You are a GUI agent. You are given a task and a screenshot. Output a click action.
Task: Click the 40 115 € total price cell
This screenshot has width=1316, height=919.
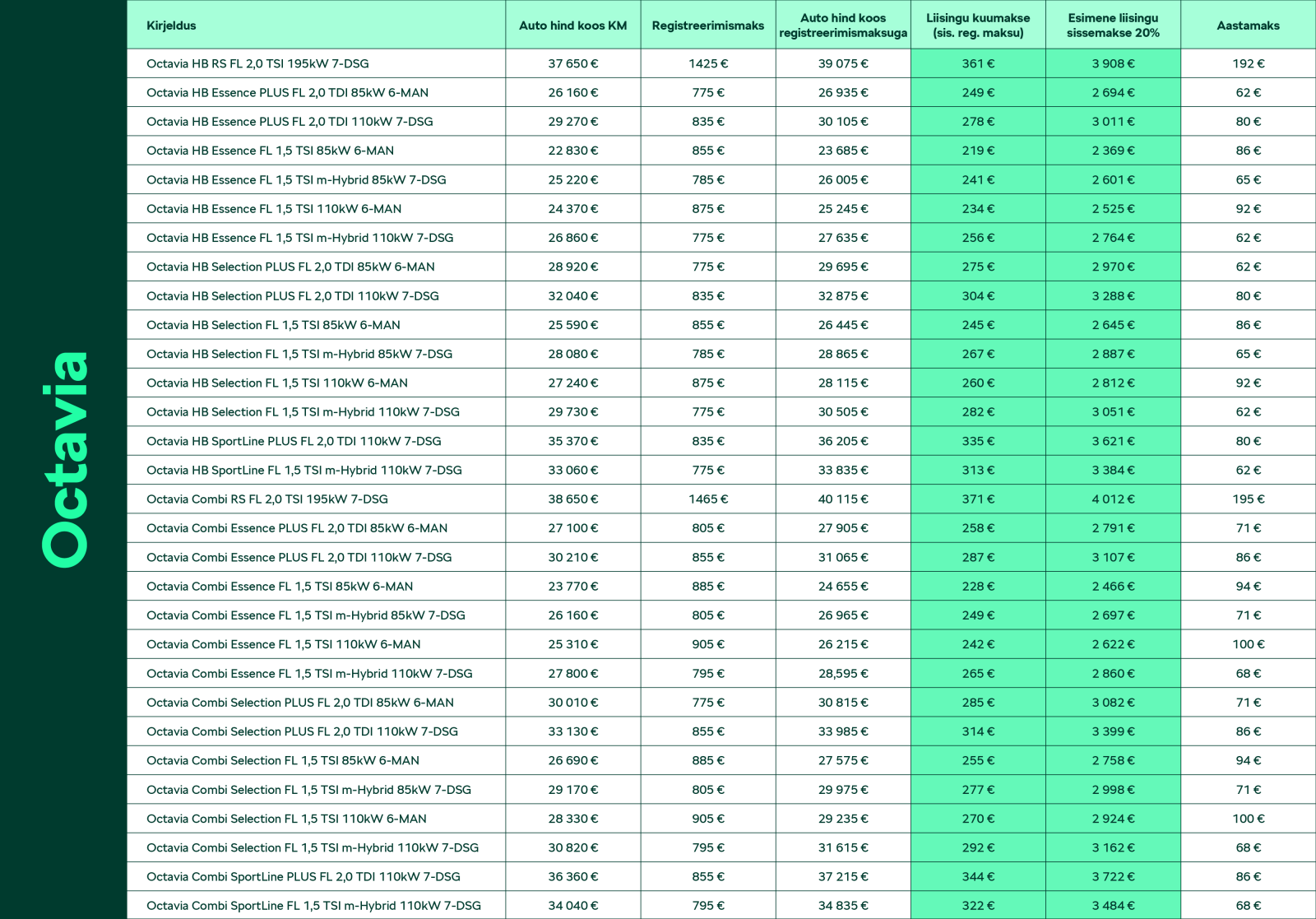[x=843, y=499]
